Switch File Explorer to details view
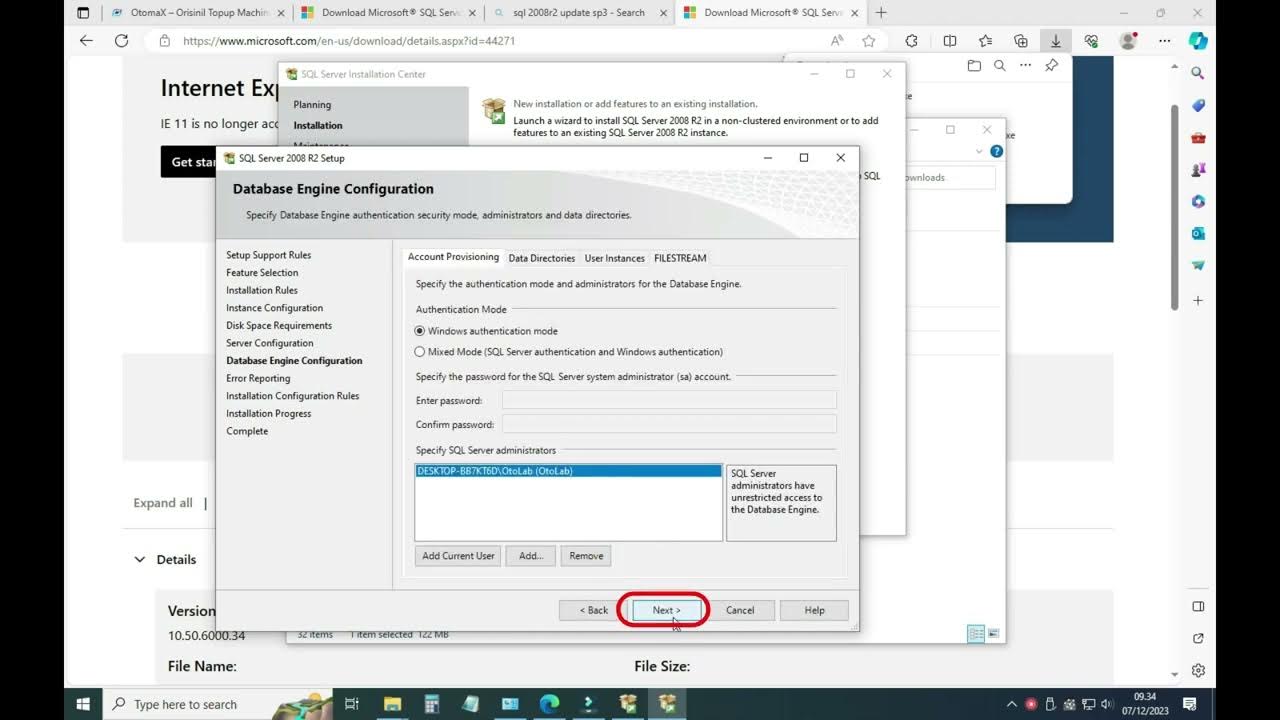Screen dimensions: 1280x720 coord(975,634)
